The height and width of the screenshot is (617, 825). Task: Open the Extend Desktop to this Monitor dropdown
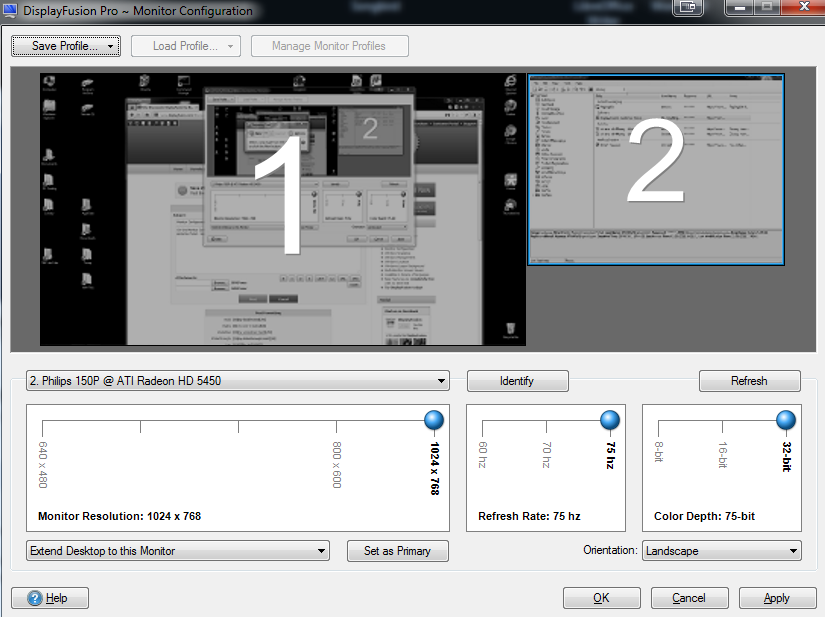pyautogui.click(x=178, y=551)
